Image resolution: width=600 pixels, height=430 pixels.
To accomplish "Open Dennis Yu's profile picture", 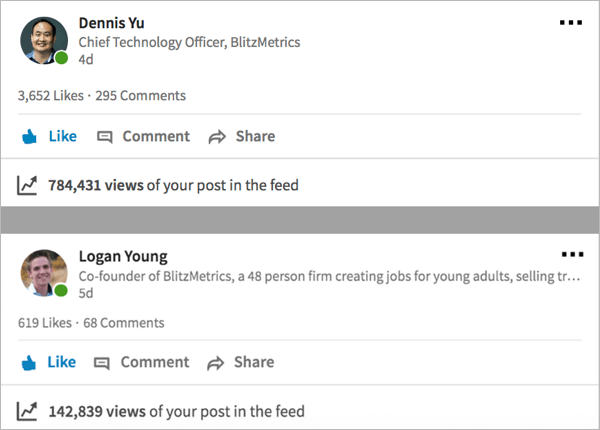I will (44, 40).
